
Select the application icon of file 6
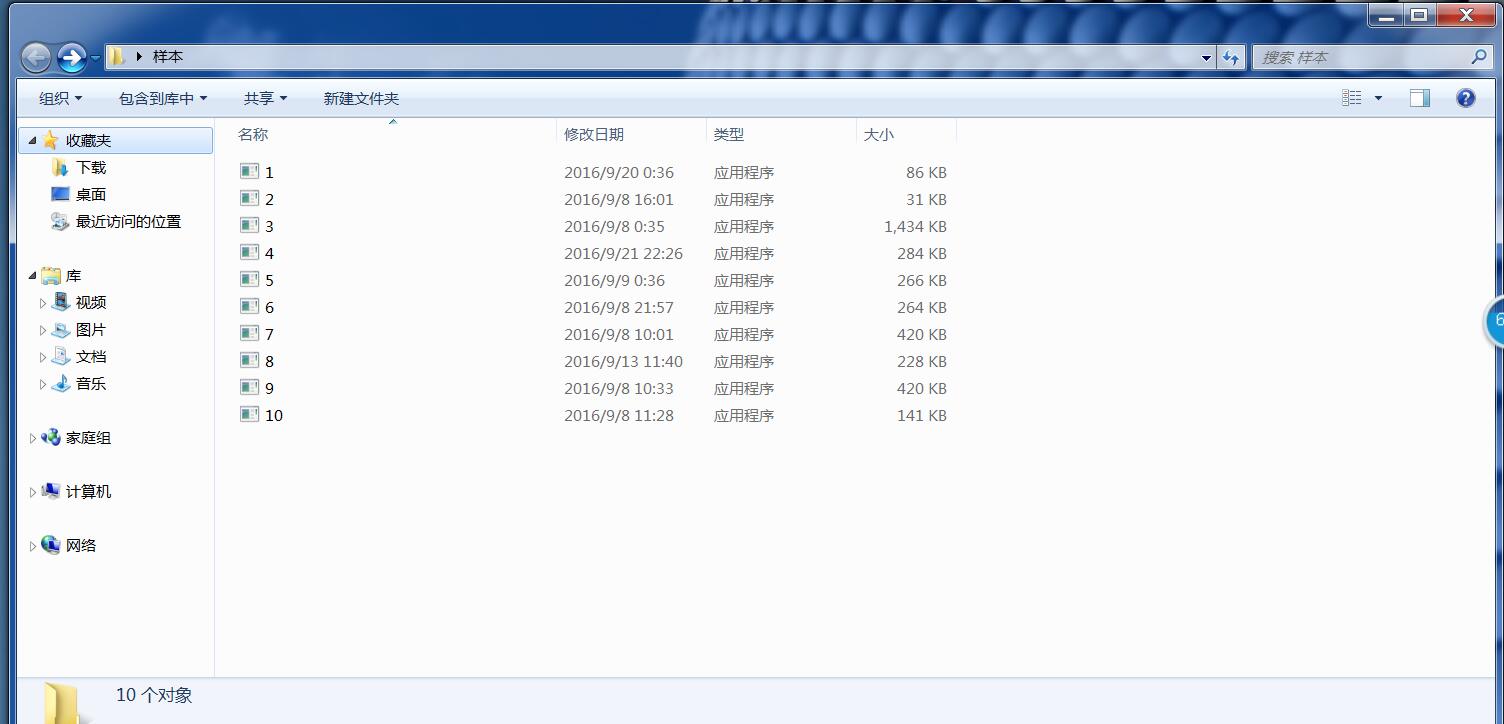[x=250, y=306]
